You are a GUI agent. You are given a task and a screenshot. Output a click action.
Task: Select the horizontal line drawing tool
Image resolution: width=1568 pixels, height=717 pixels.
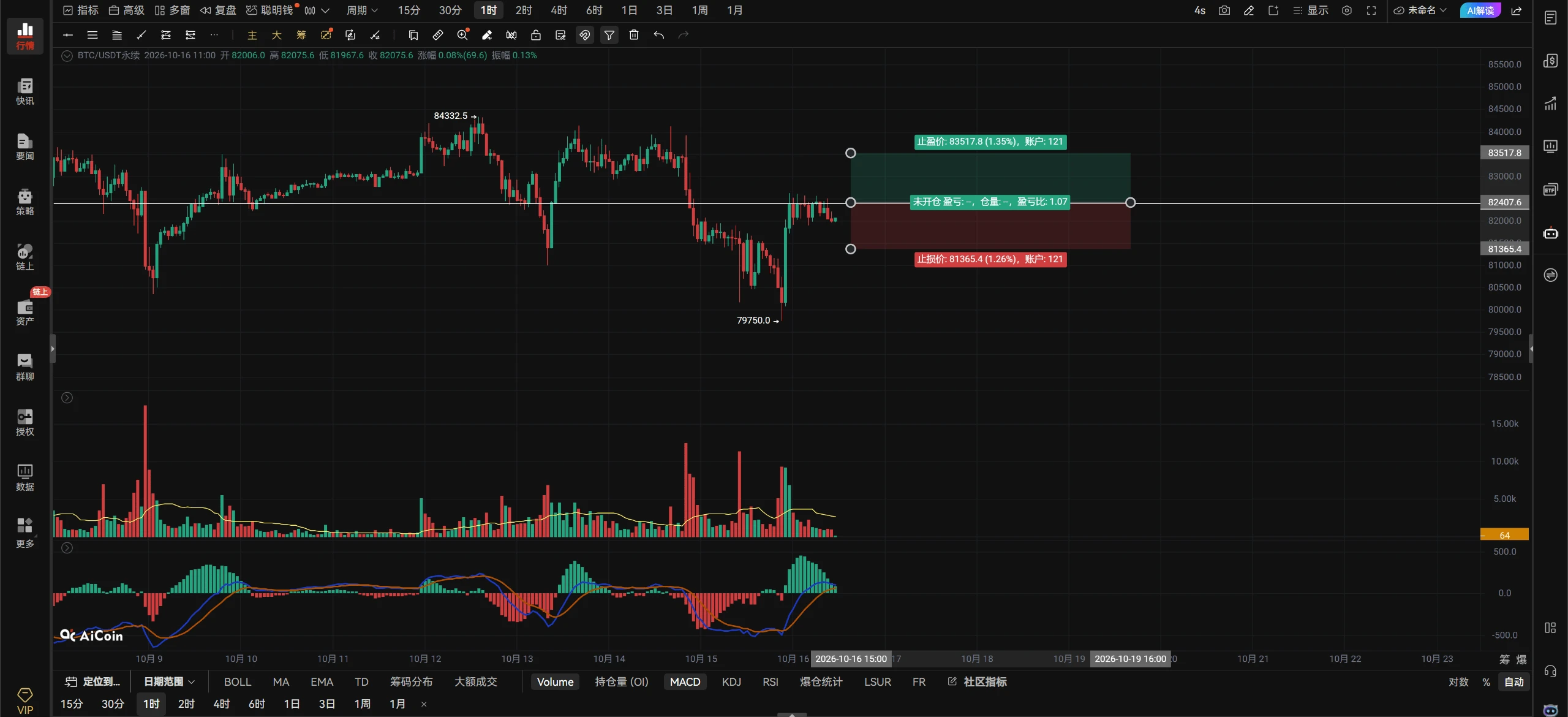tap(68, 35)
